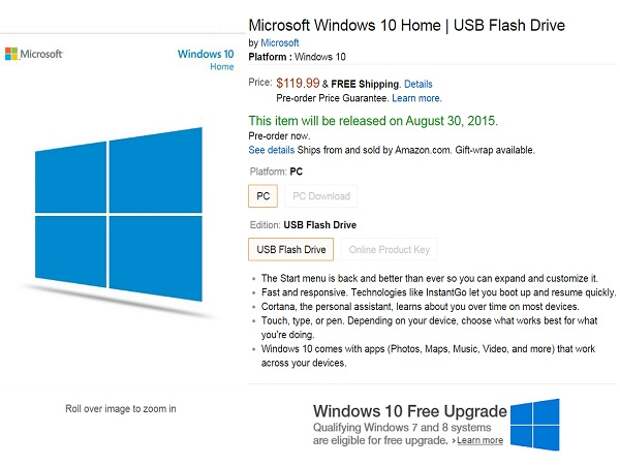
Task: Choose the Online Product Key edition
Action: pos(389,250)
